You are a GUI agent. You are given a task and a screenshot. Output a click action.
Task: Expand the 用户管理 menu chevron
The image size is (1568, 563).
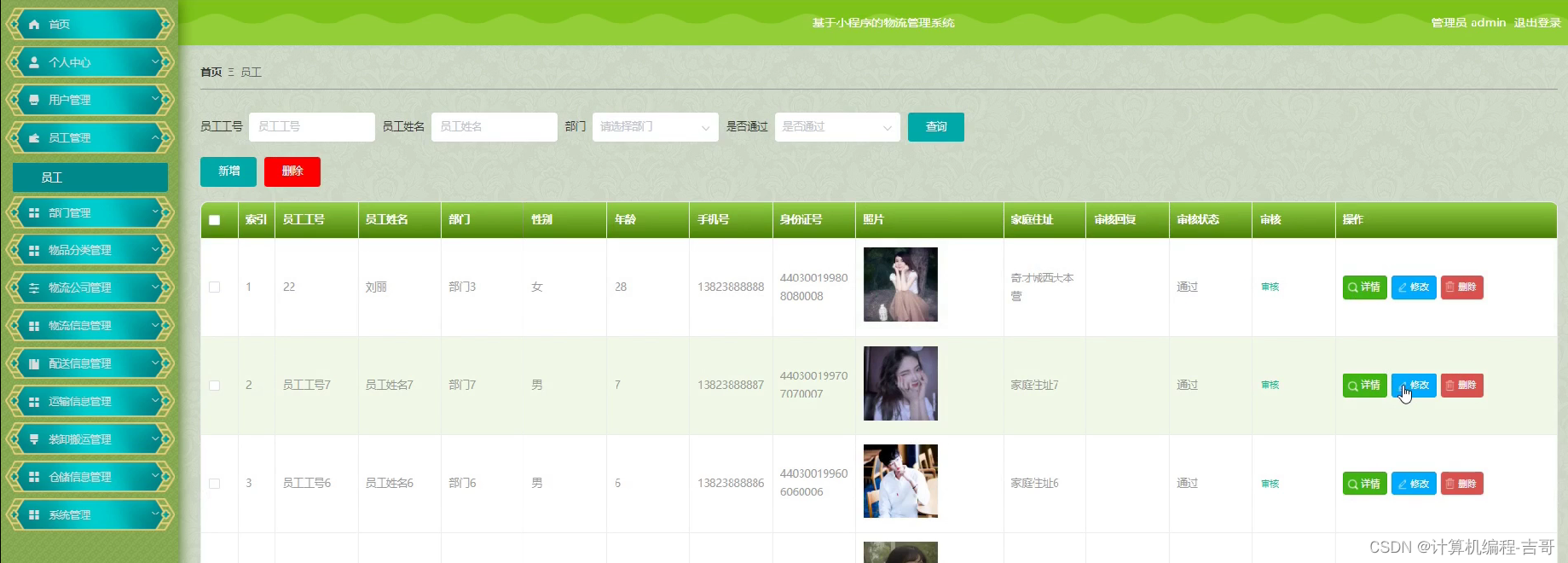pyautogui.click(x=156, y=99)
